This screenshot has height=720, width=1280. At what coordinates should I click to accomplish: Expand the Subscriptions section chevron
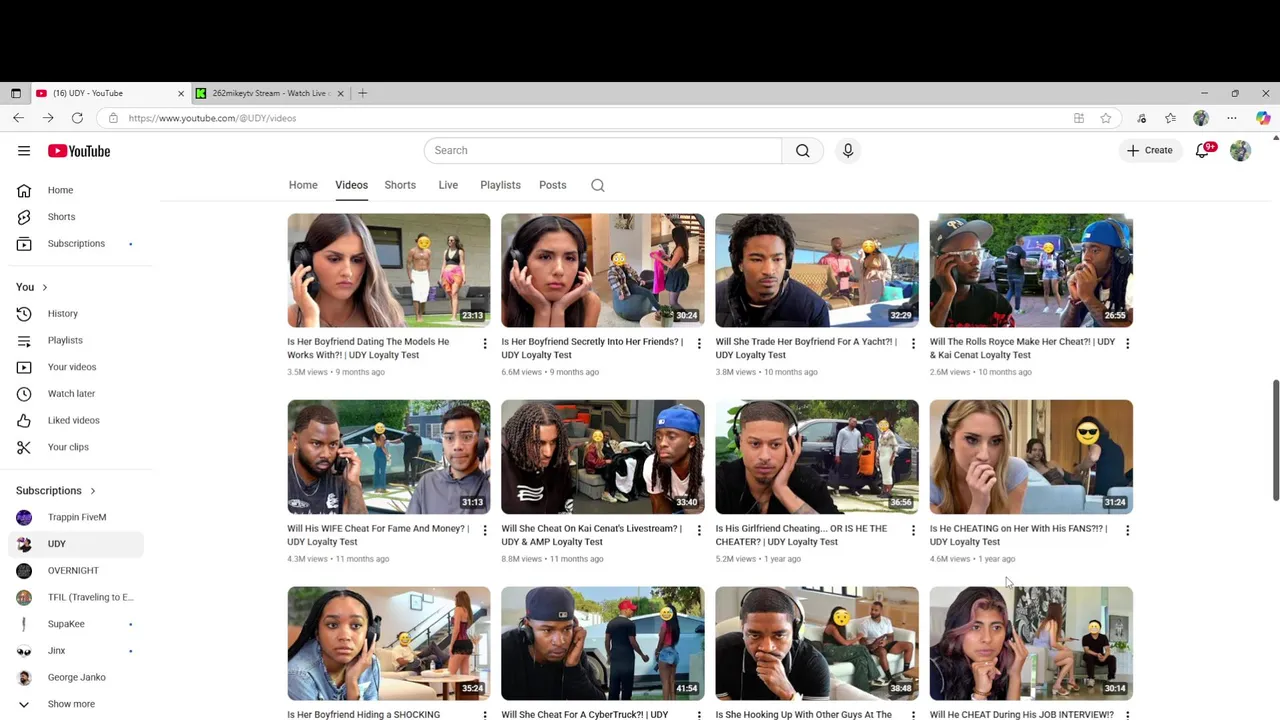tap(93, 491)
